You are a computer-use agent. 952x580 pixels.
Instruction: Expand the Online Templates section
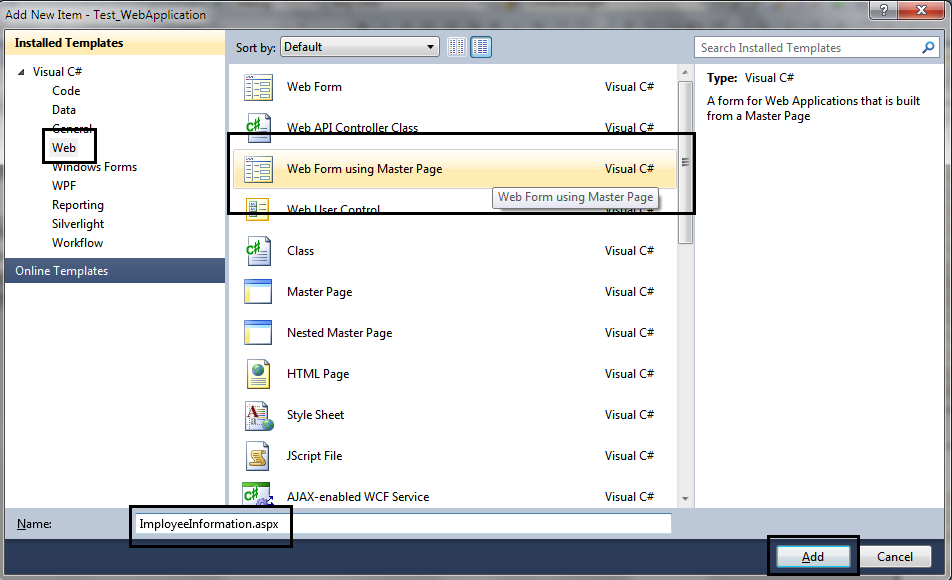[x=60, y=270]
